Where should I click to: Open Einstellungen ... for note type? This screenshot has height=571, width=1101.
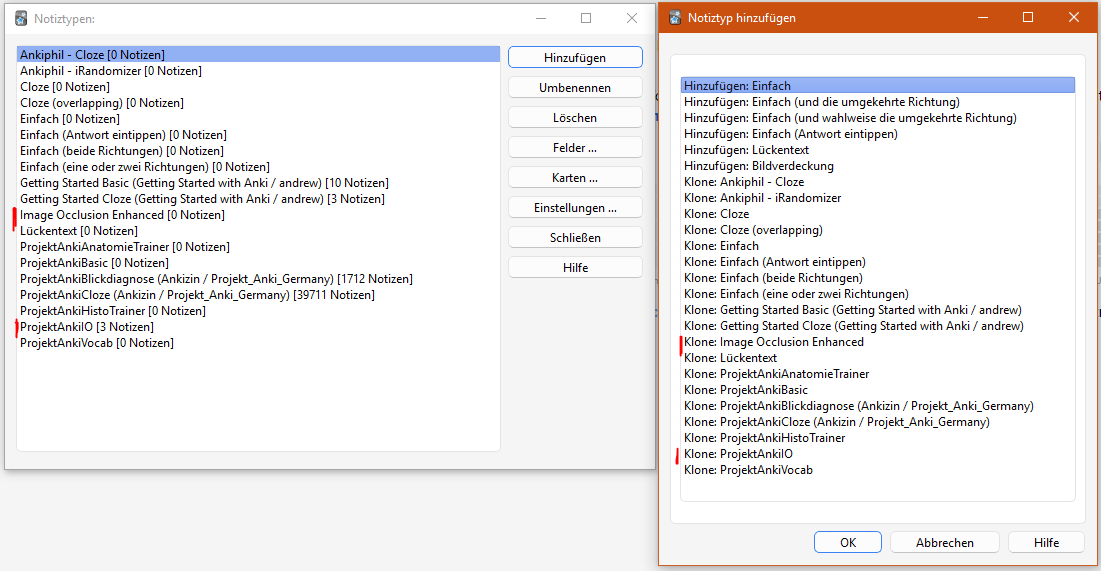click(575, 208)
